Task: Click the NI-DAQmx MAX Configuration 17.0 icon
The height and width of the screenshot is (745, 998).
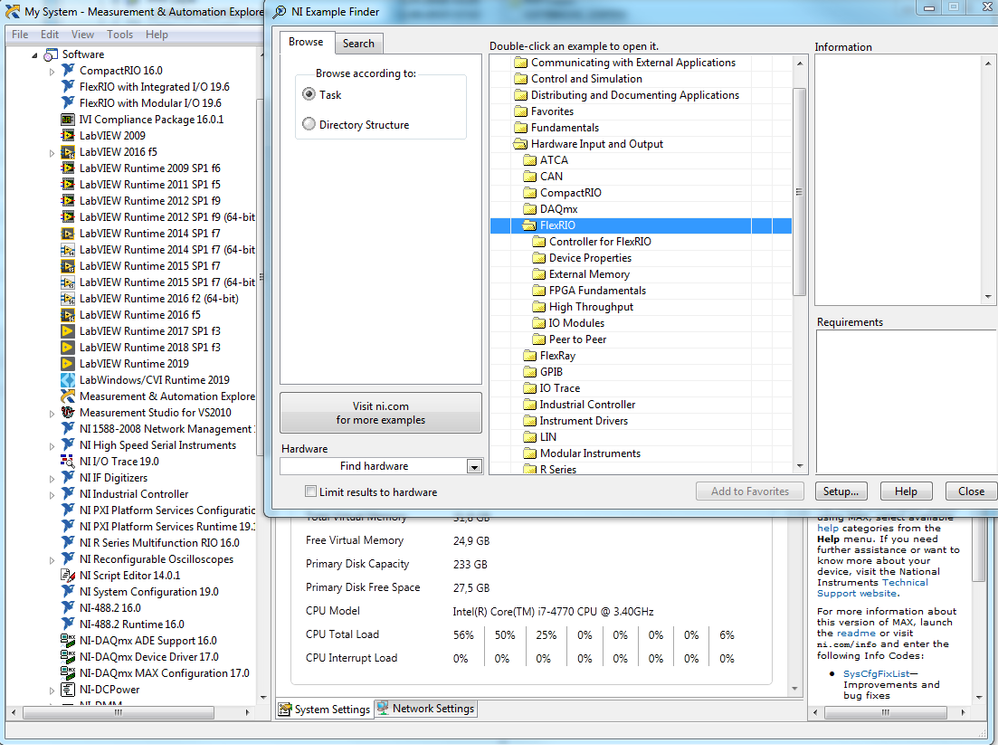Action: (67, 672)
